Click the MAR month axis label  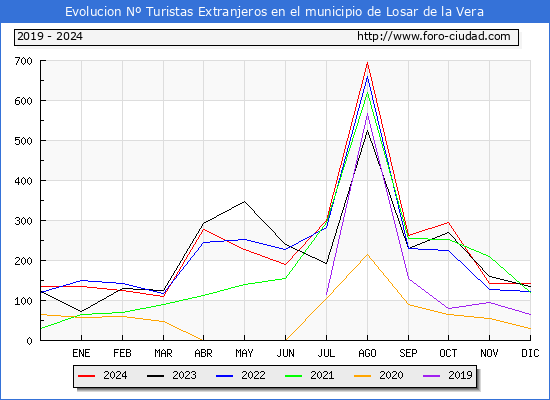coord(163,353)
